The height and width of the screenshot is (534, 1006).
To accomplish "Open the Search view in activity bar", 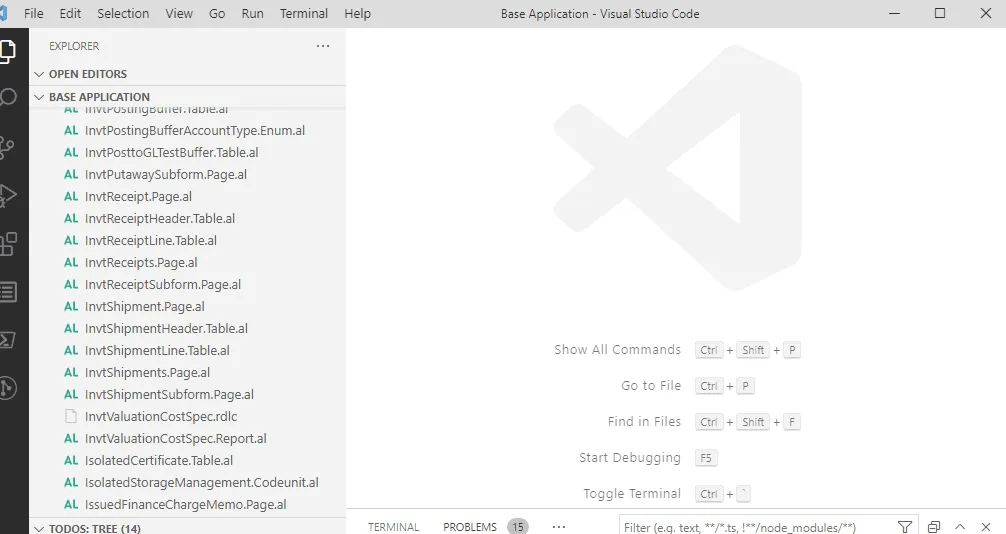I will (6, 98).
